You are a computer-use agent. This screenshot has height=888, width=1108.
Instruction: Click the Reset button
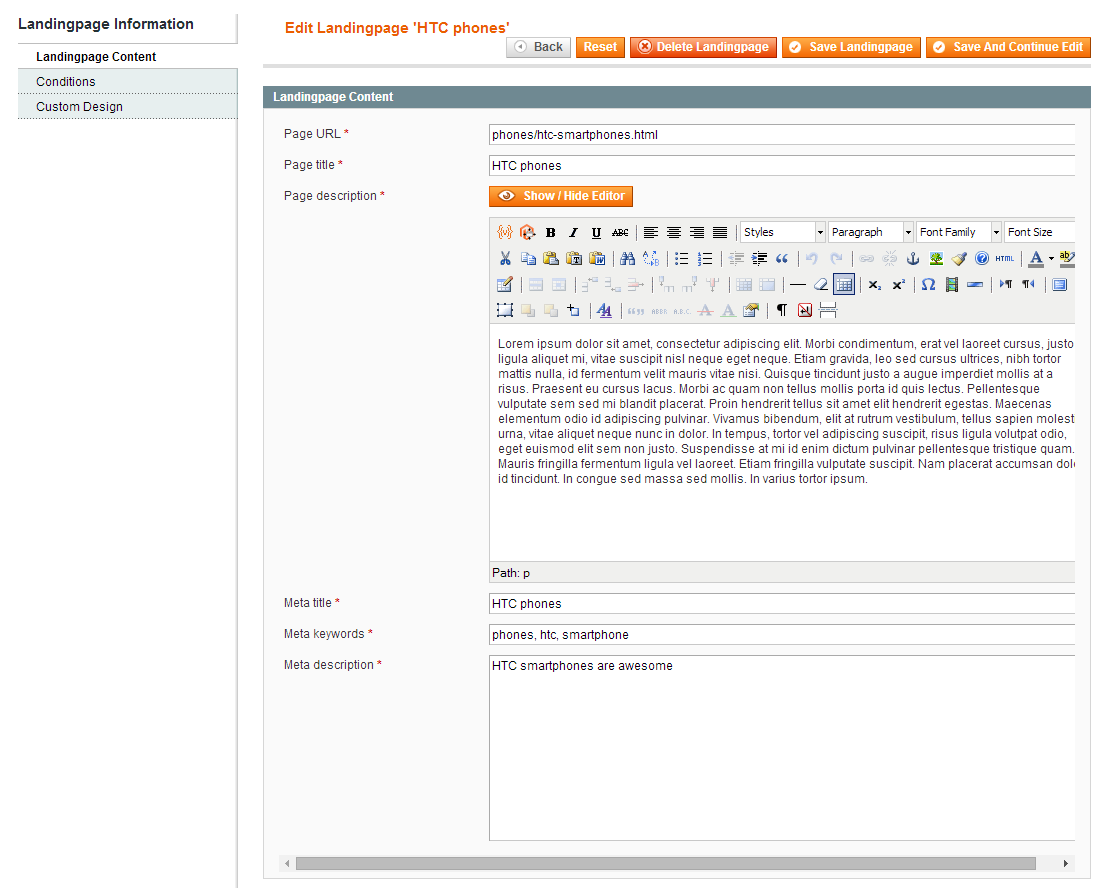tap(600, 47)
